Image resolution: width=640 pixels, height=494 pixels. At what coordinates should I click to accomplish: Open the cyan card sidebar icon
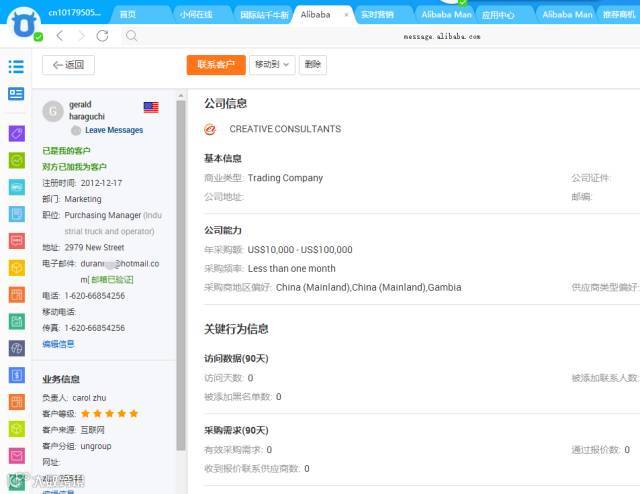pyautogui.click(x=17, y=187)
